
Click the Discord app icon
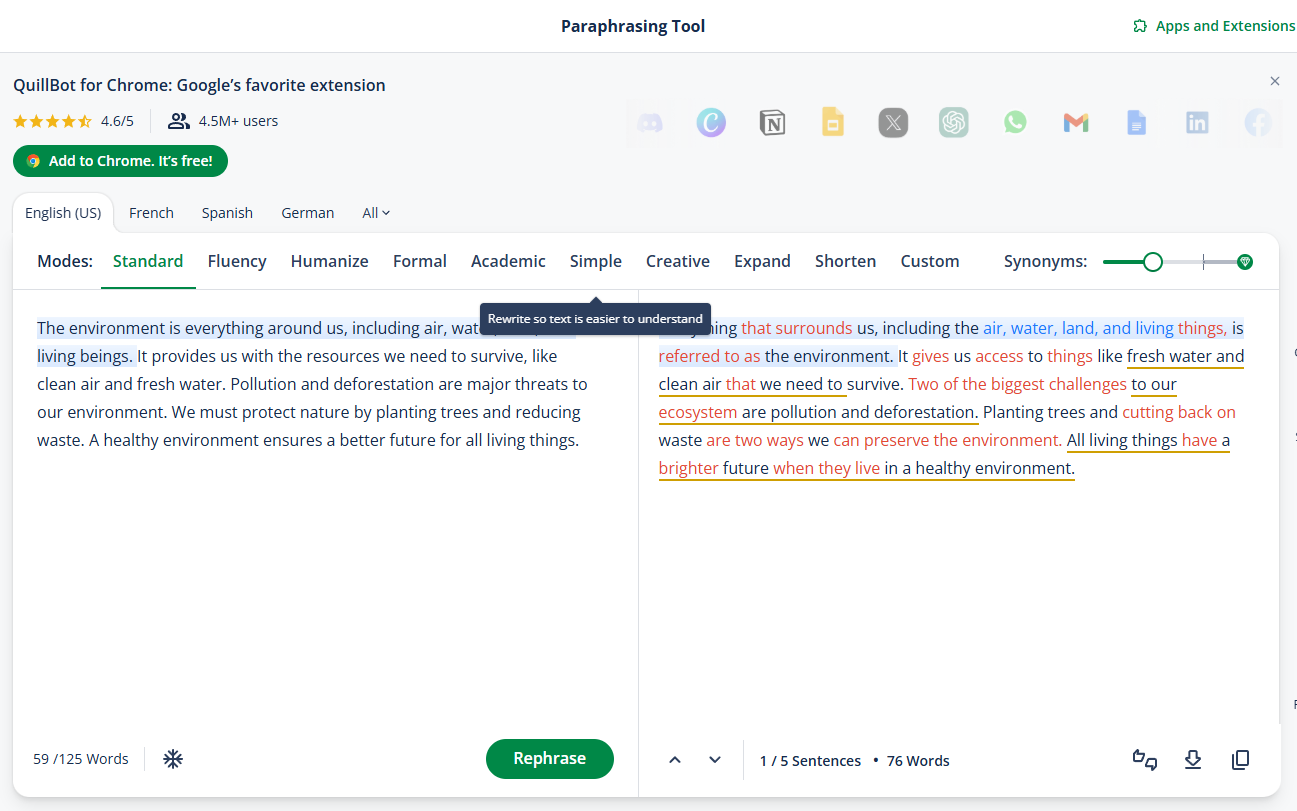click(x=650, y=123)
